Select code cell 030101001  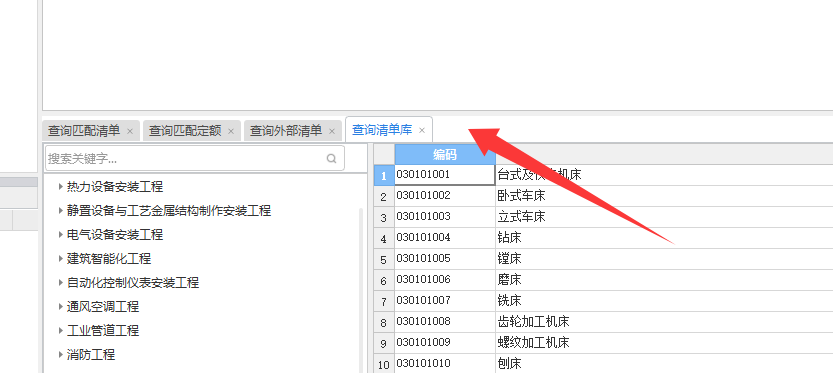(x=445, y=174)
